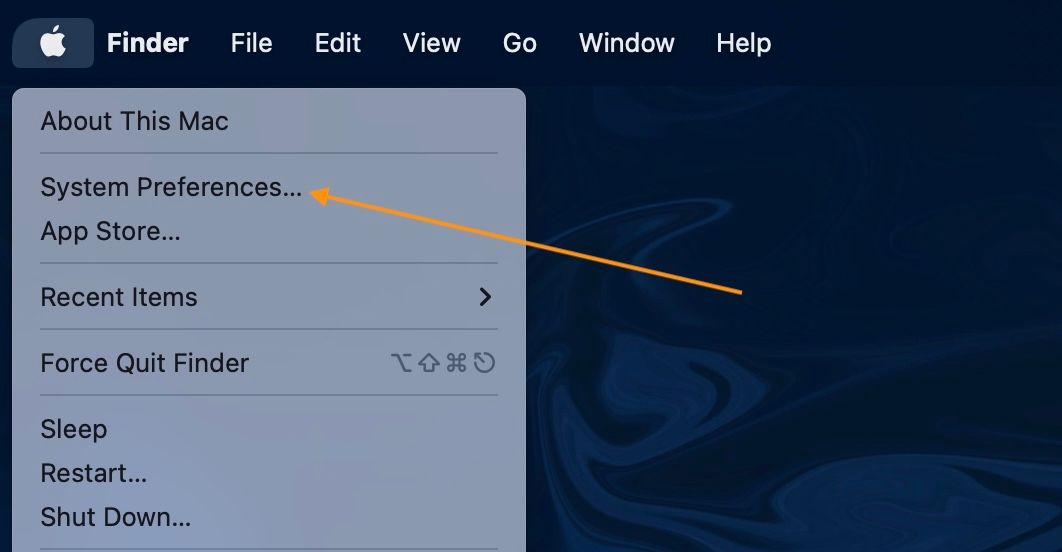
Task: Open the Finder application menu
Action: pos(148,43)
